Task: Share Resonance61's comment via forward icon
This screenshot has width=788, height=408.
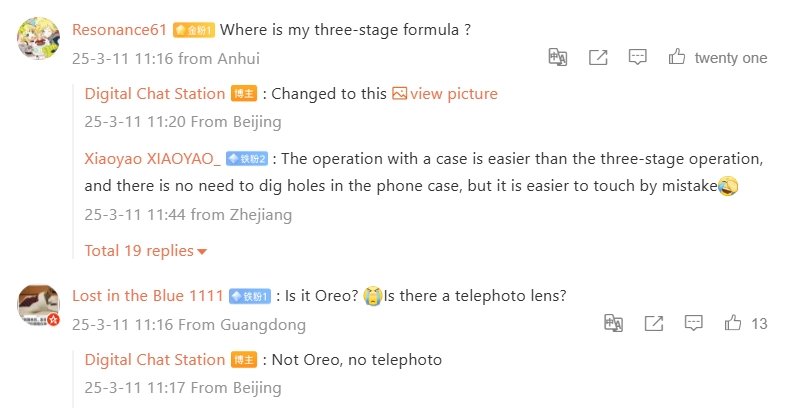Action: (598, 57)
